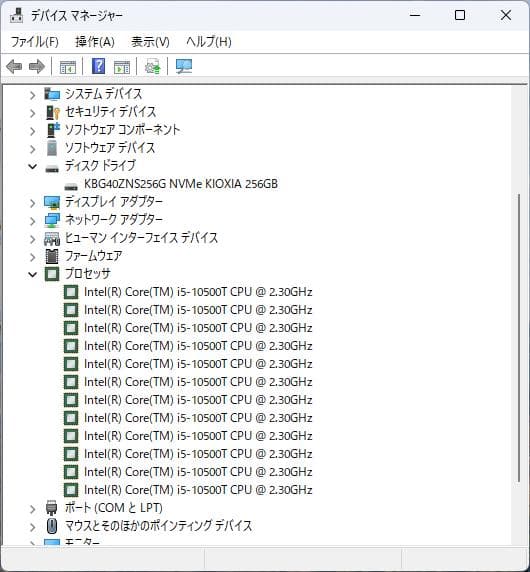Click the ディスク ドライブ drive icon
The height and width of the screenshot is (572, 530).
click(x=52, y=169)
